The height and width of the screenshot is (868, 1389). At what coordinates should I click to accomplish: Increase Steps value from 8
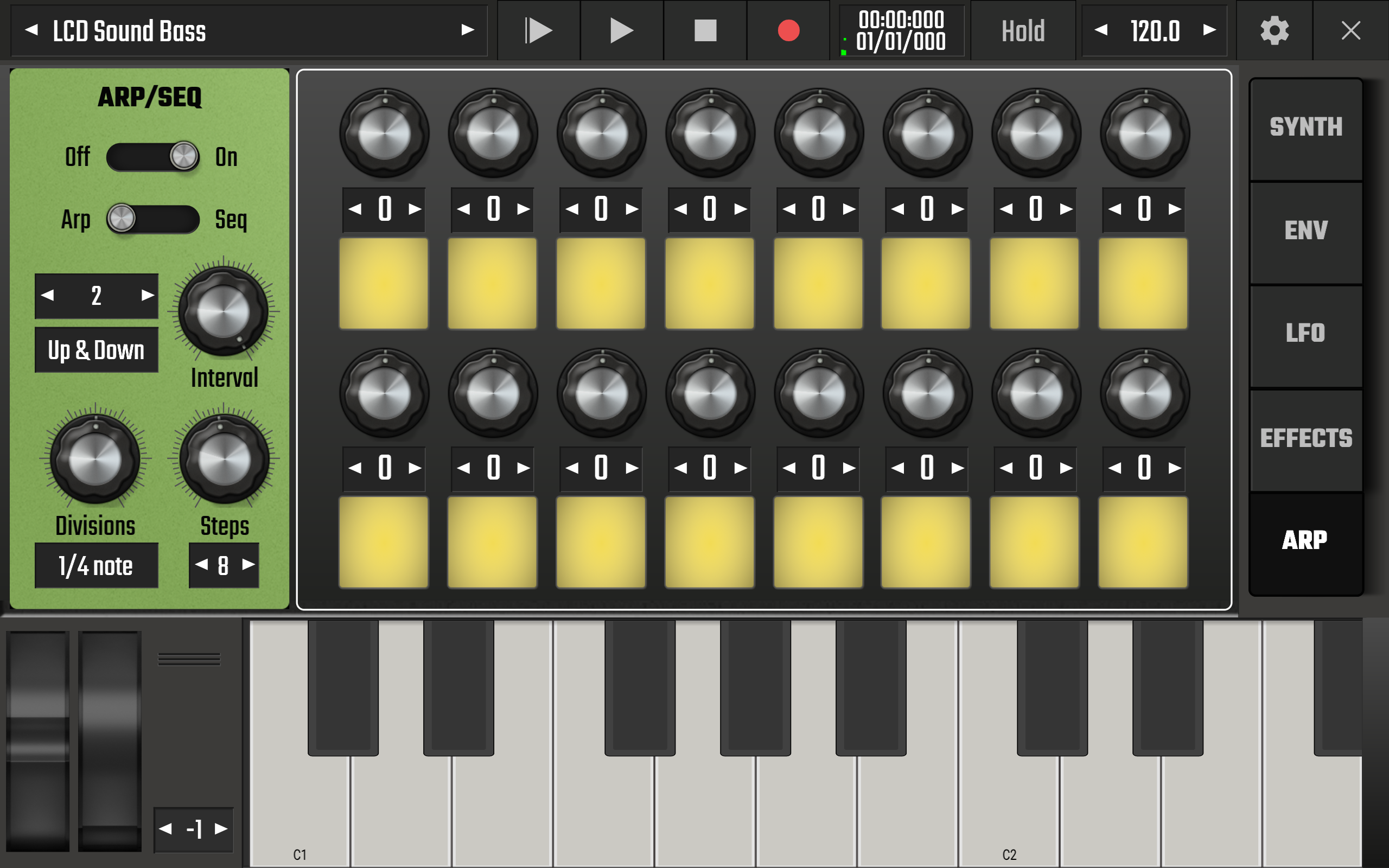(248, 565)
